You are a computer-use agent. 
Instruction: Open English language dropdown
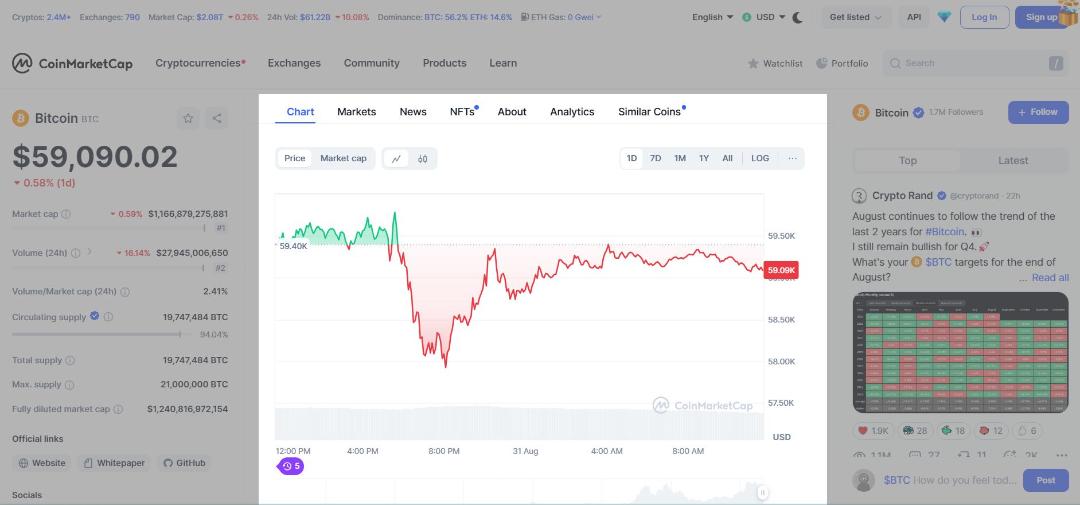click(x=713, y=17)
